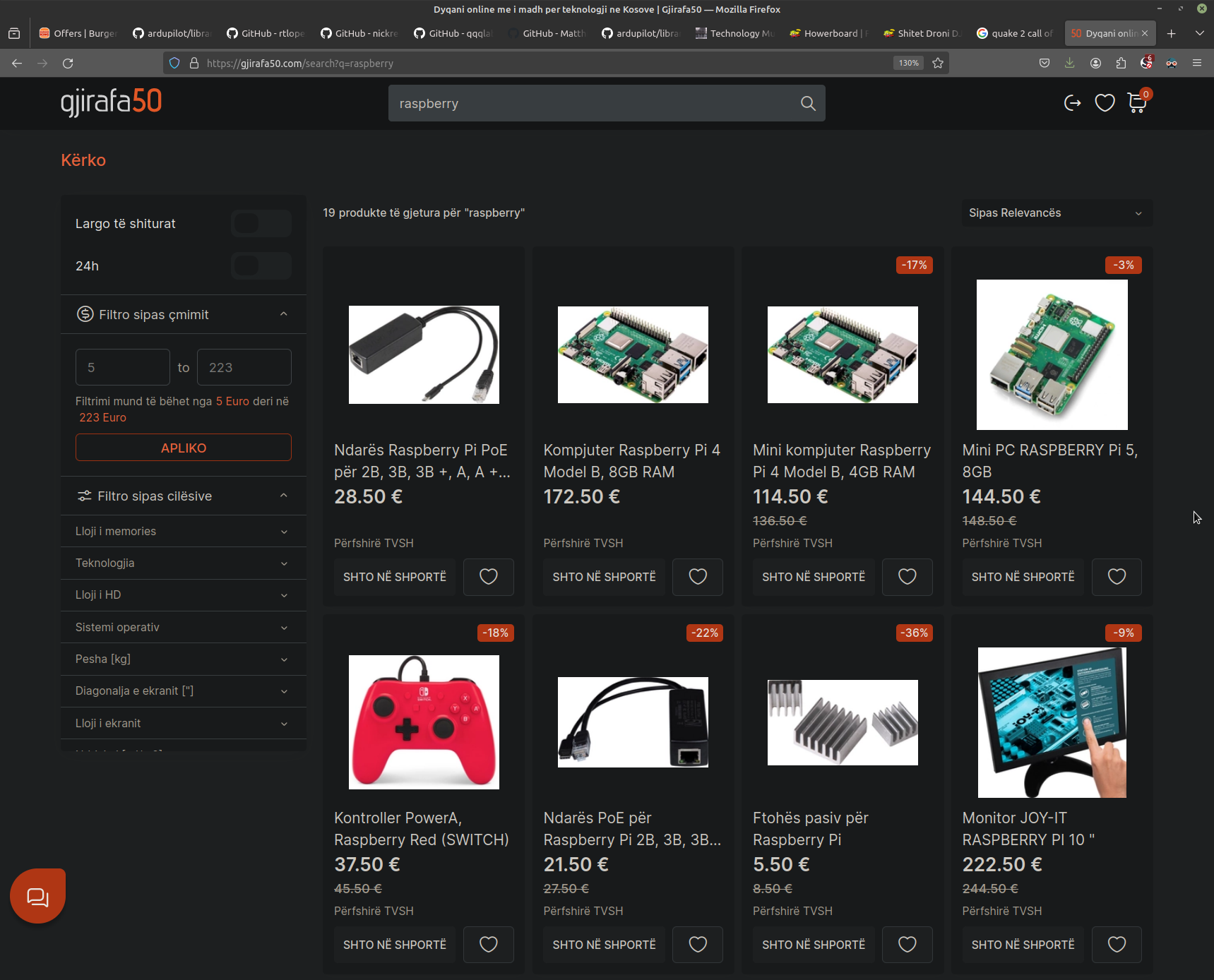Viewport: 1214px width, 980px height.
Task: Expand Lloji i HD filter
Action: click(x=184, y=595)
